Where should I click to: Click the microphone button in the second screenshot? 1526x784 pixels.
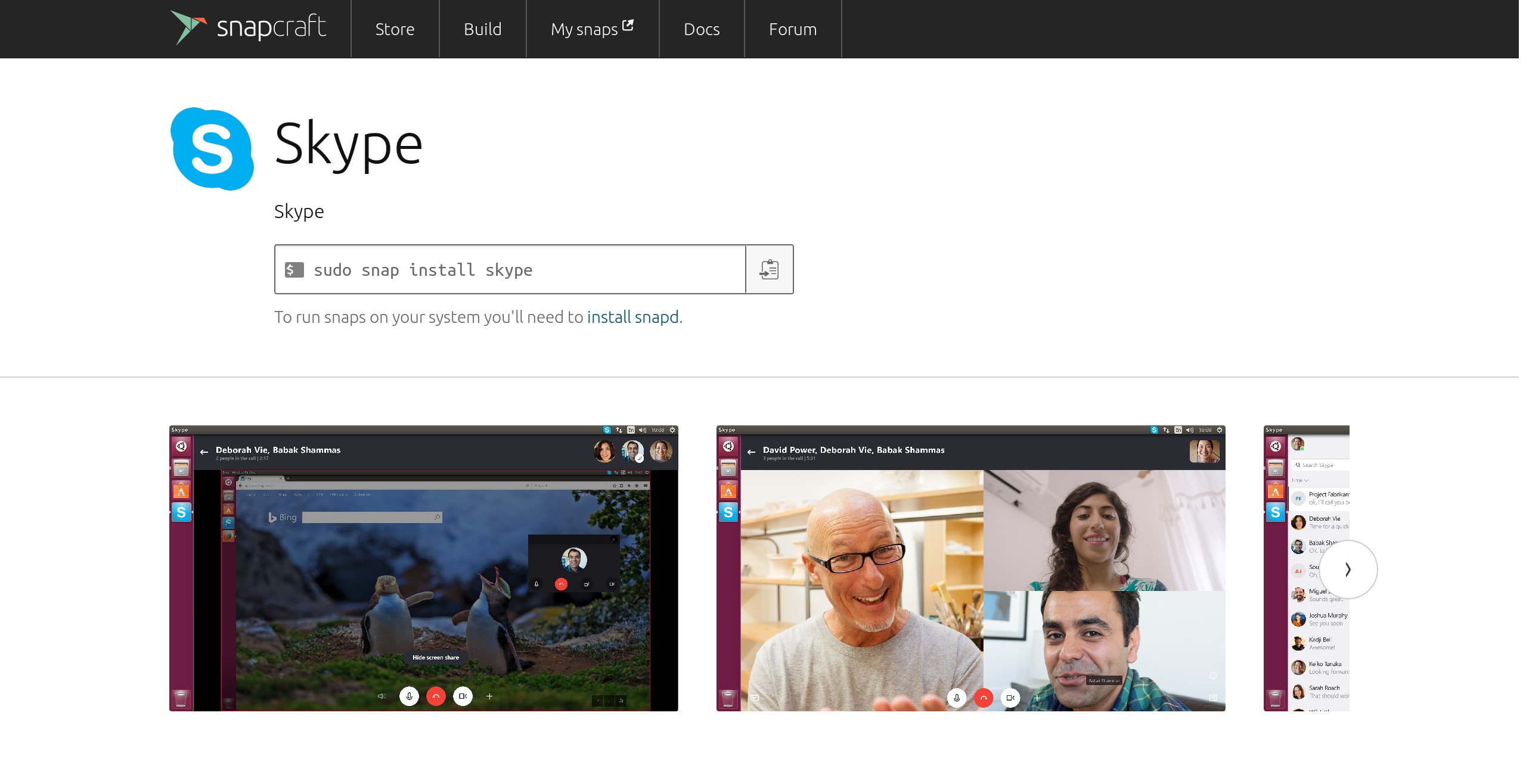click(956, 698)
